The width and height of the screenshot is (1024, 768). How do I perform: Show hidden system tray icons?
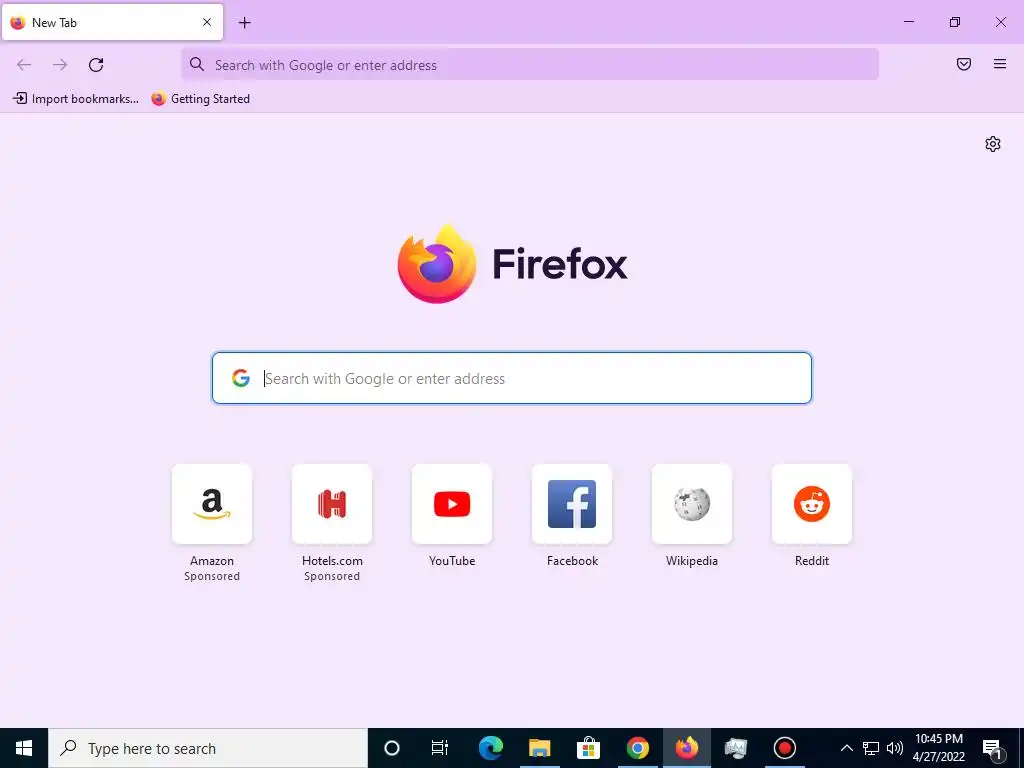point(846,748)
